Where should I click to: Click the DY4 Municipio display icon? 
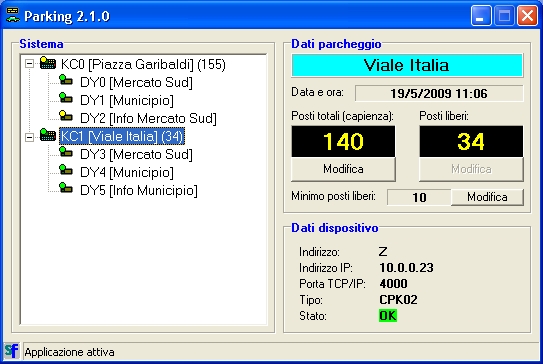(x=66, y=170)
